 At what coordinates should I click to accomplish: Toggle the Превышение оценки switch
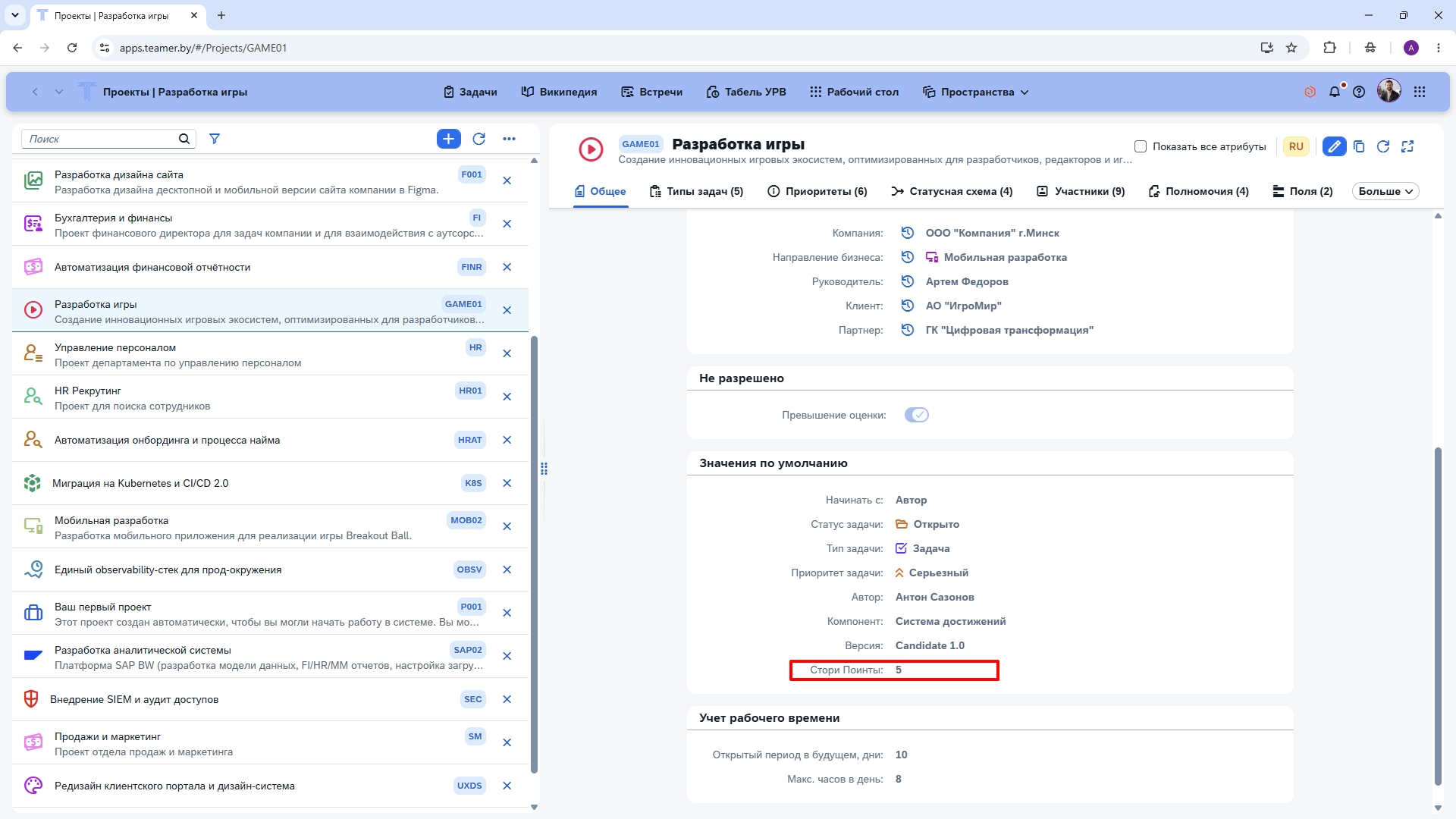point(916,415)
